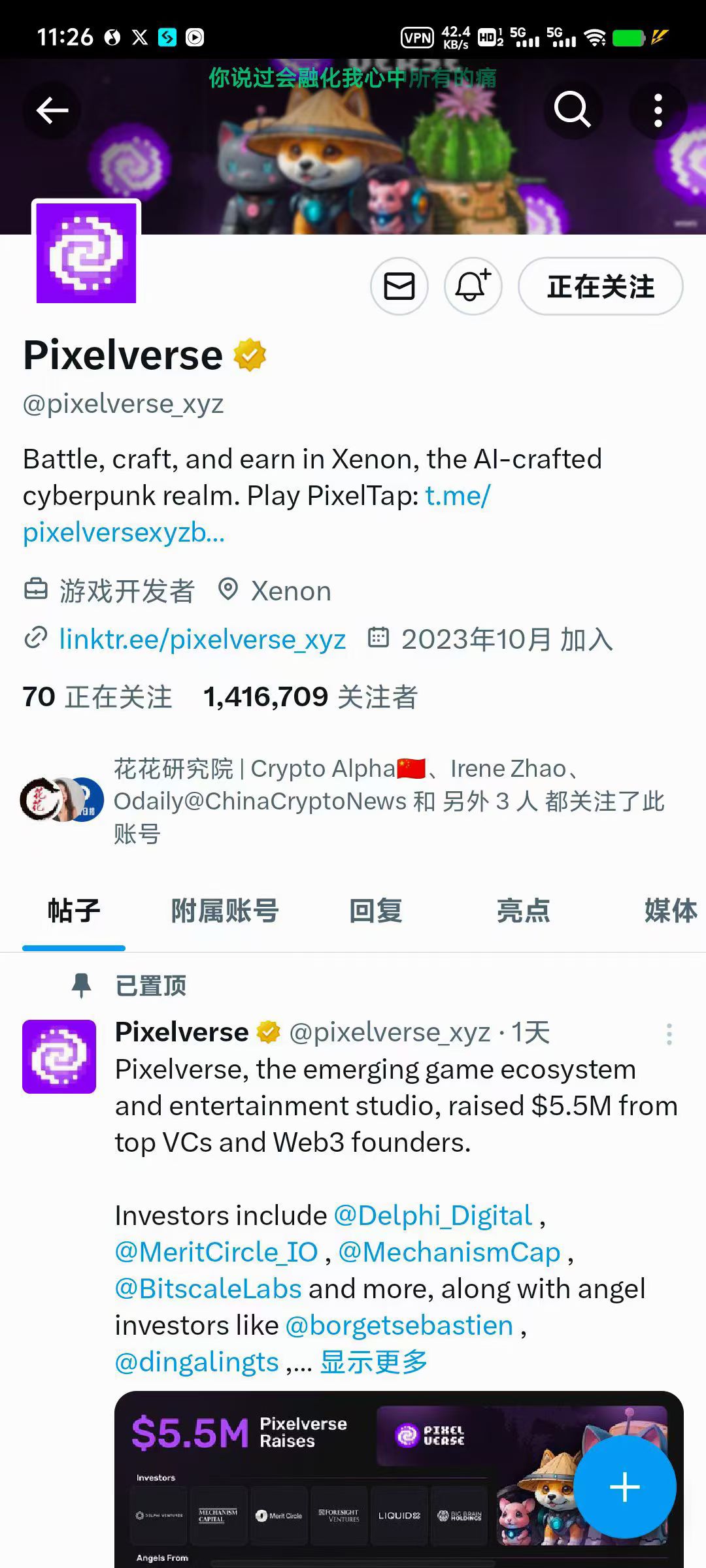View the 1,416,709 关注者 followers list
This screenshot has height=1568, width=706.
pyautogui.click(x=311, y=697)
